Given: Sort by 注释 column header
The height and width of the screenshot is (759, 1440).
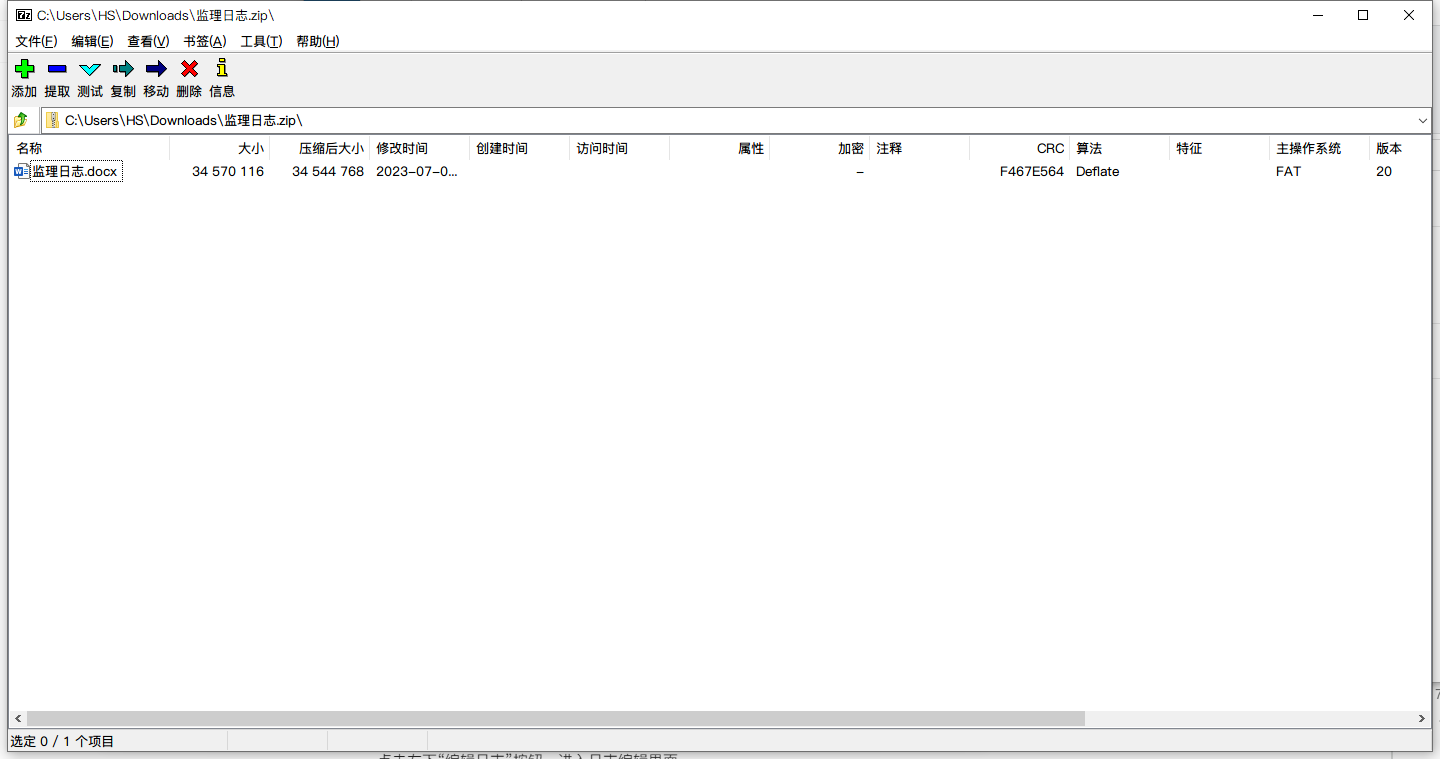Looking at the screenshot, I should [919, 148].
